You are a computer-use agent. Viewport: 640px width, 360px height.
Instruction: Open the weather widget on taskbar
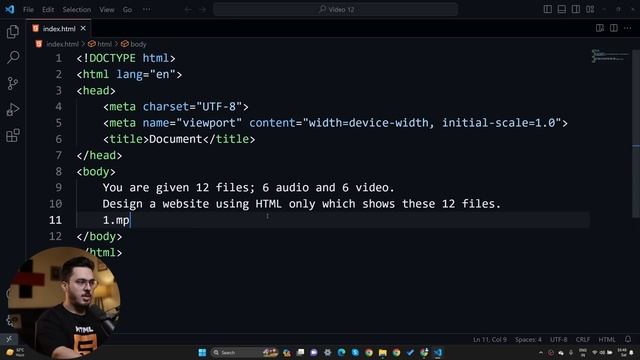tap(15, 353)
